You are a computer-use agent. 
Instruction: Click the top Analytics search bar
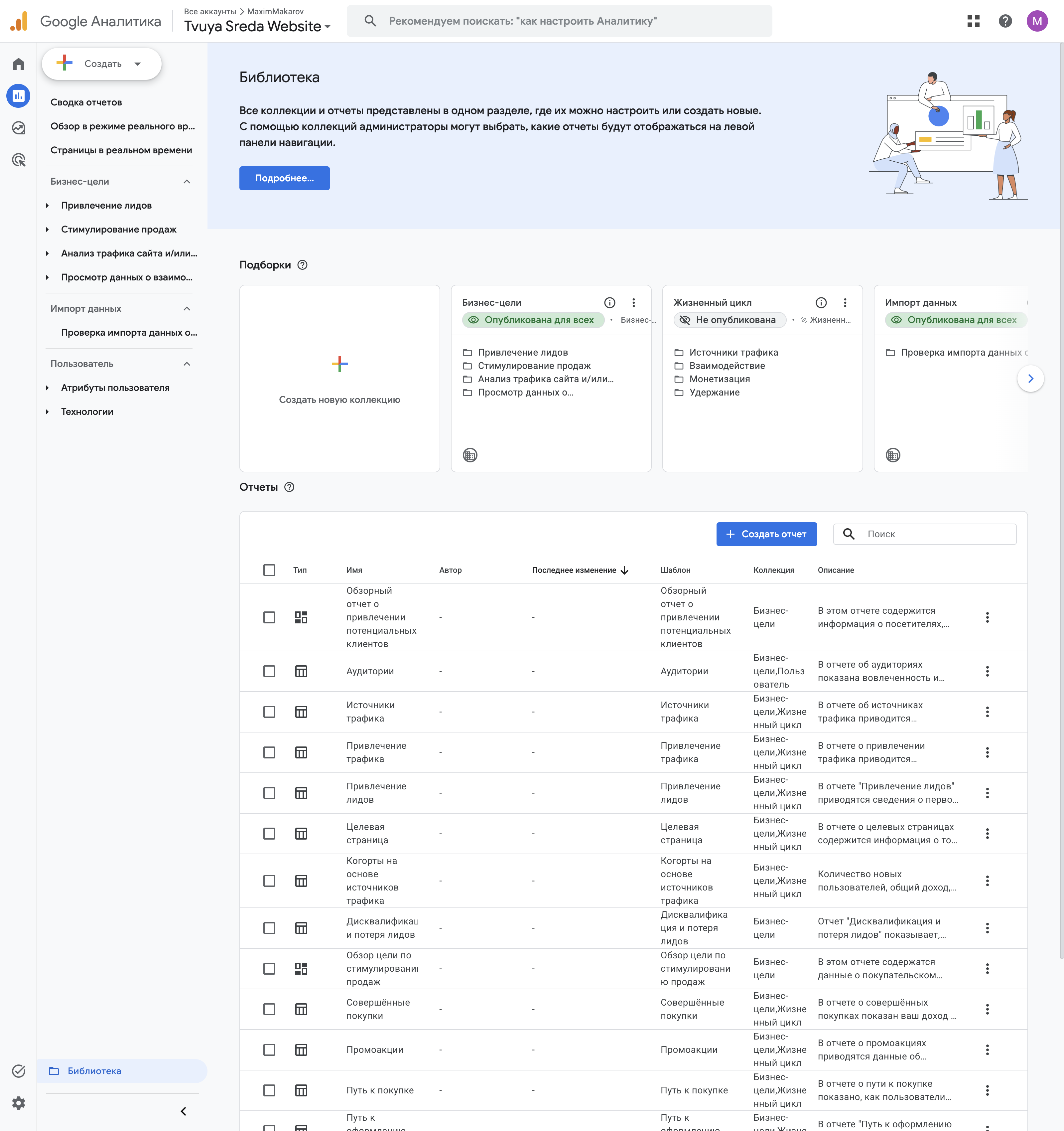pos(559,21)
